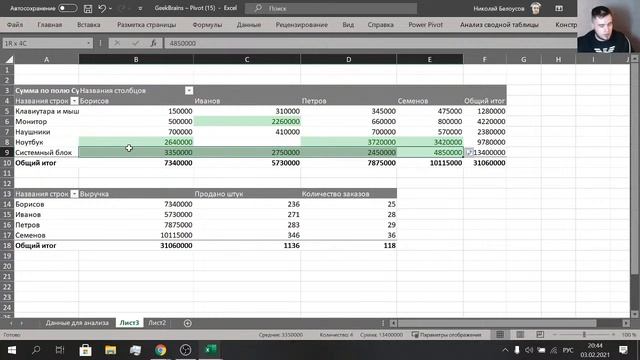
Task: Click the Select All corner triangle
Action: coord(9,60)
